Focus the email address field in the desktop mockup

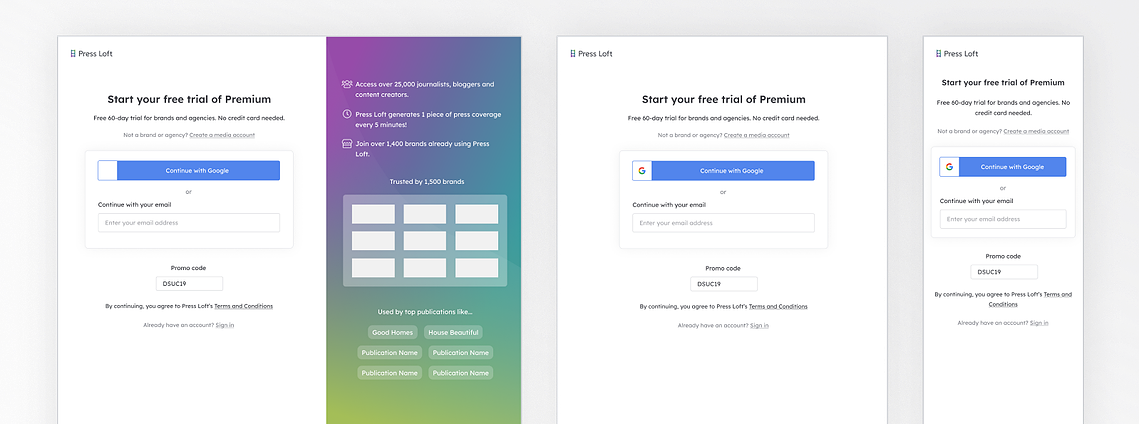click(189, 223)
